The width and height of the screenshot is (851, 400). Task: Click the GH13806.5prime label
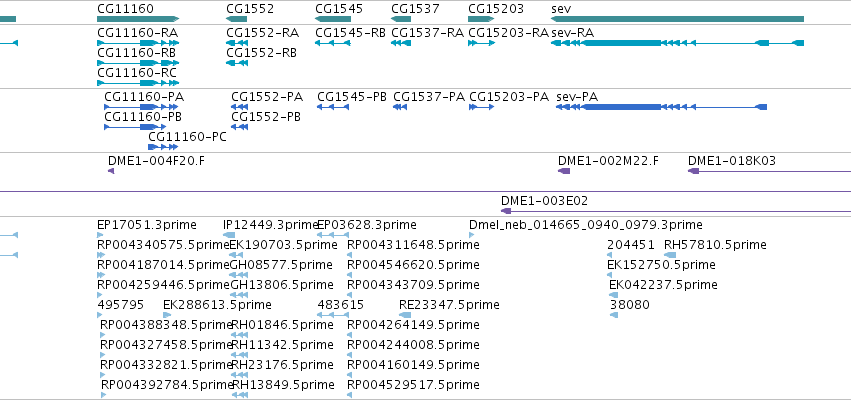282,285
